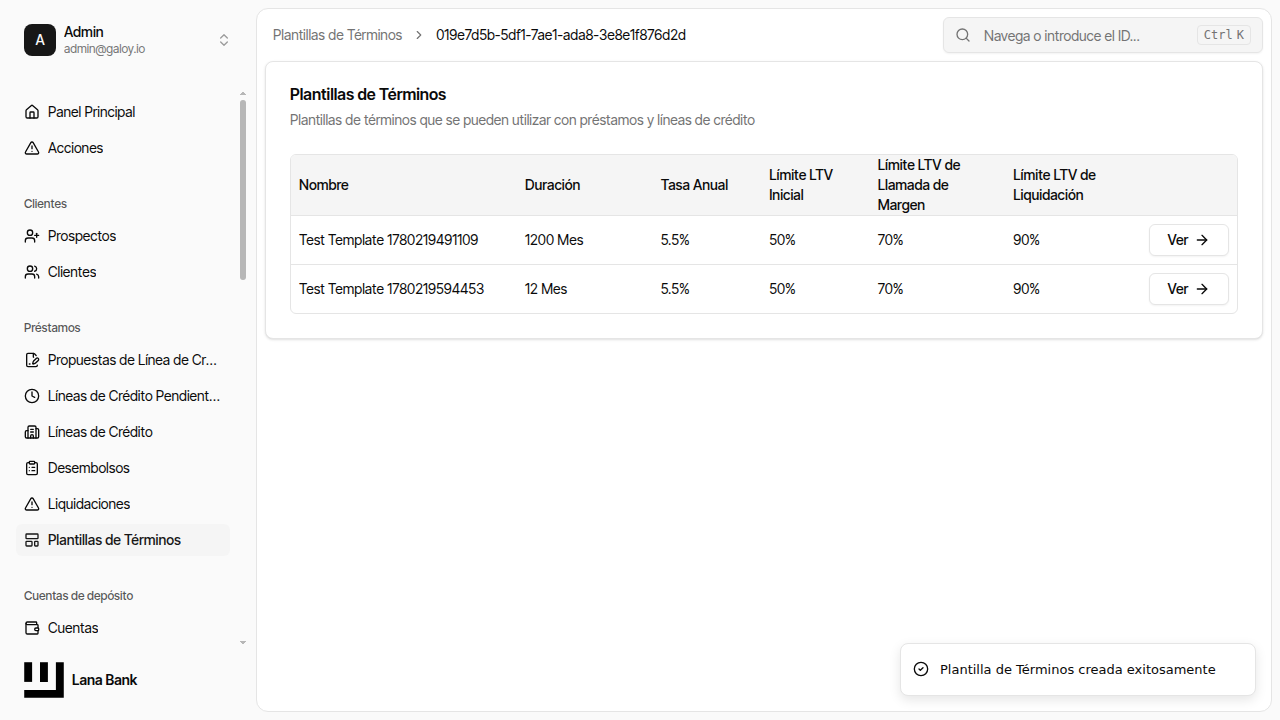Click Test Template 1780219594453 name cell
1280x720 pixels.
[x=391, y=289]
